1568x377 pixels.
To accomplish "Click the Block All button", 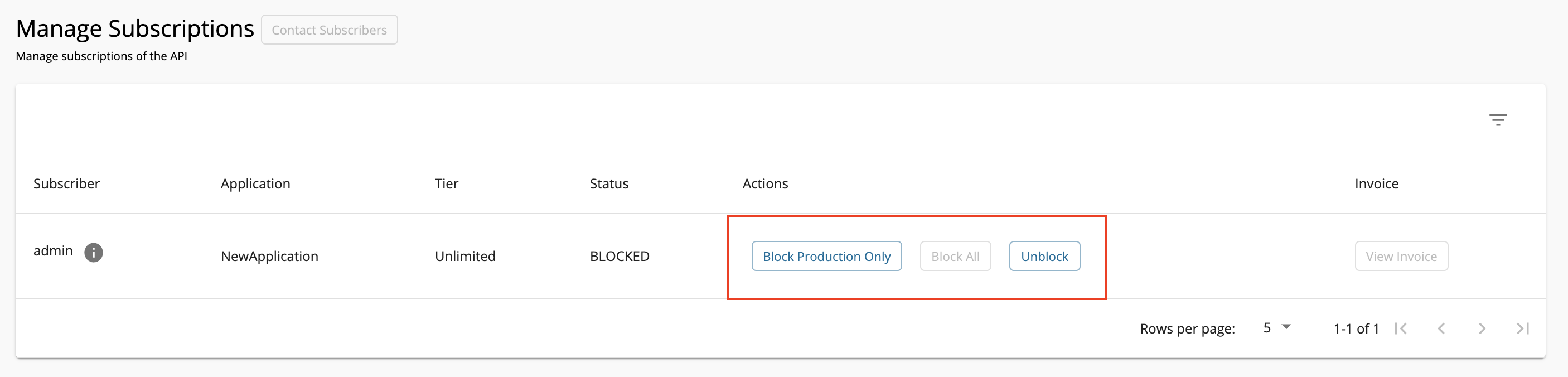I will point(955,257).
